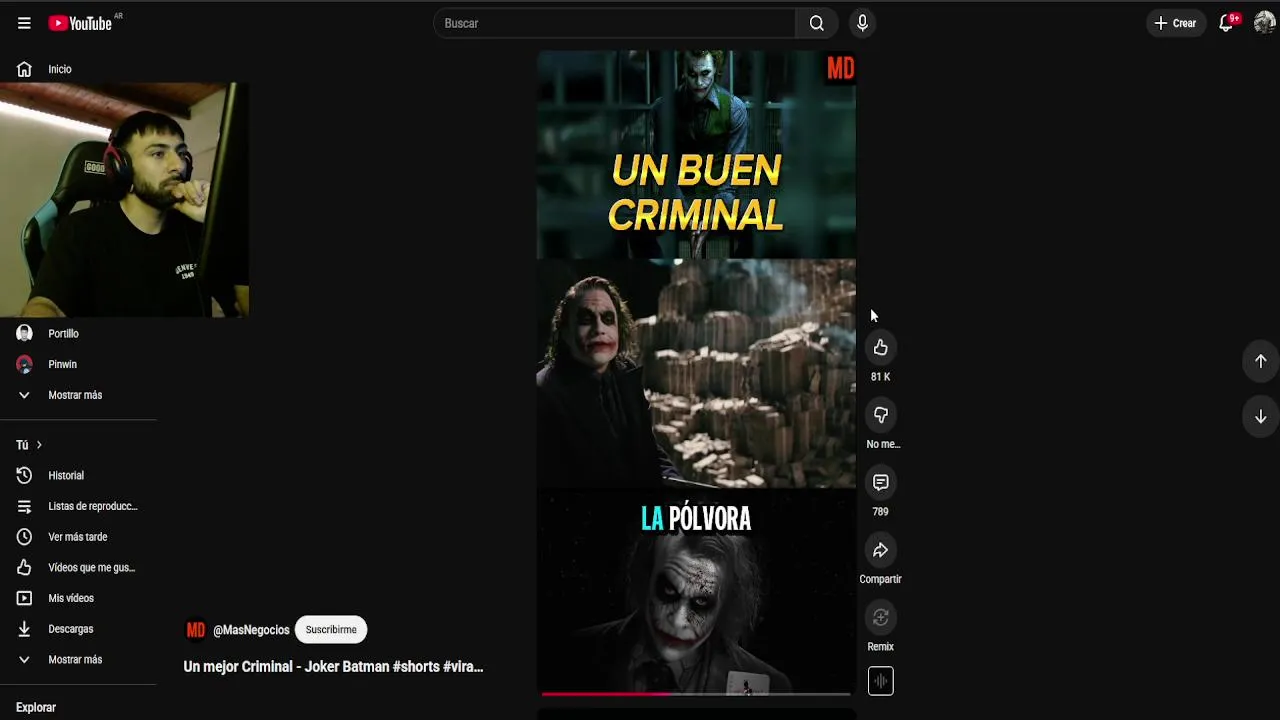Viewport: 1280px width, 720px height.
Task: Click the Joker short video player
Action: click(696, 372)
